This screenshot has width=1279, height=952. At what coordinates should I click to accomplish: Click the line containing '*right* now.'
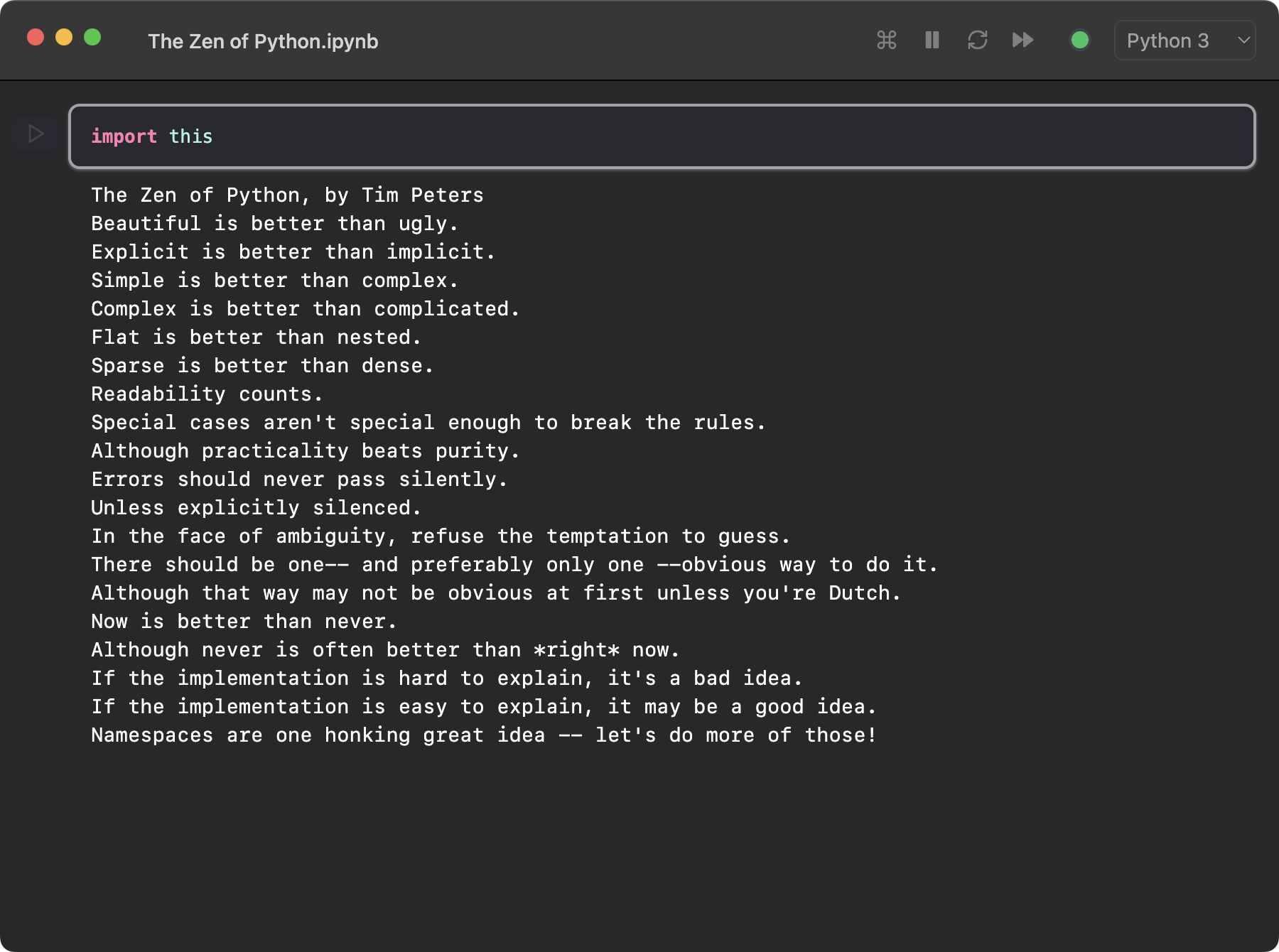pos(385,650)
